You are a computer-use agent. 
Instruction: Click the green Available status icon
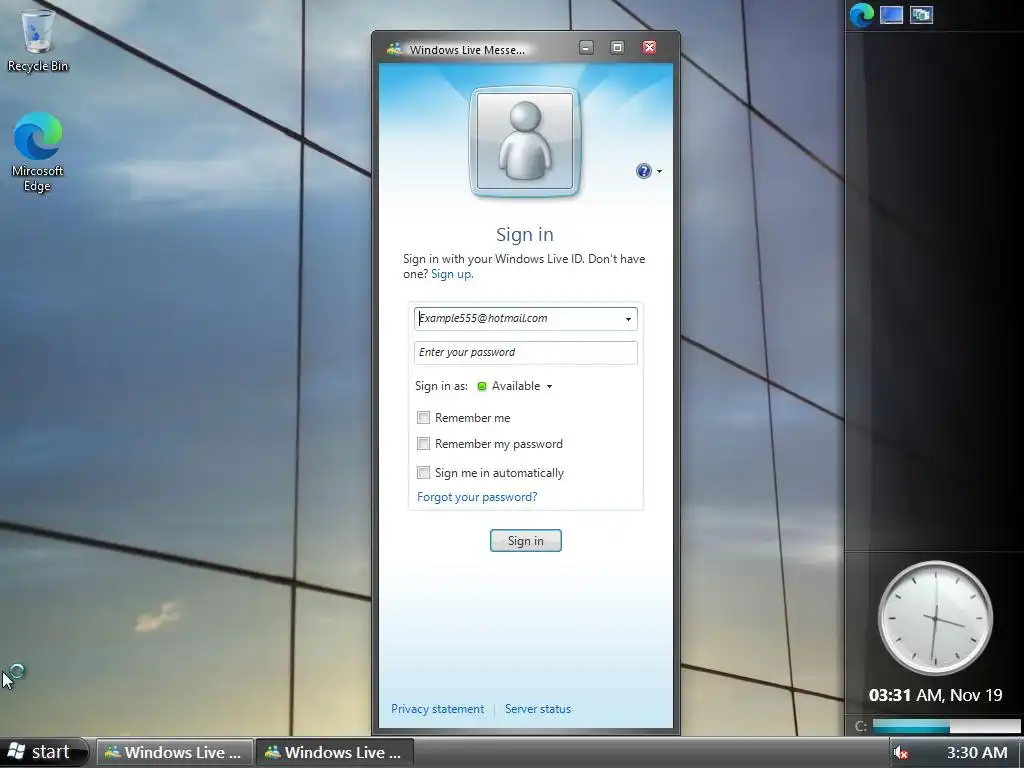coord(482,386)
